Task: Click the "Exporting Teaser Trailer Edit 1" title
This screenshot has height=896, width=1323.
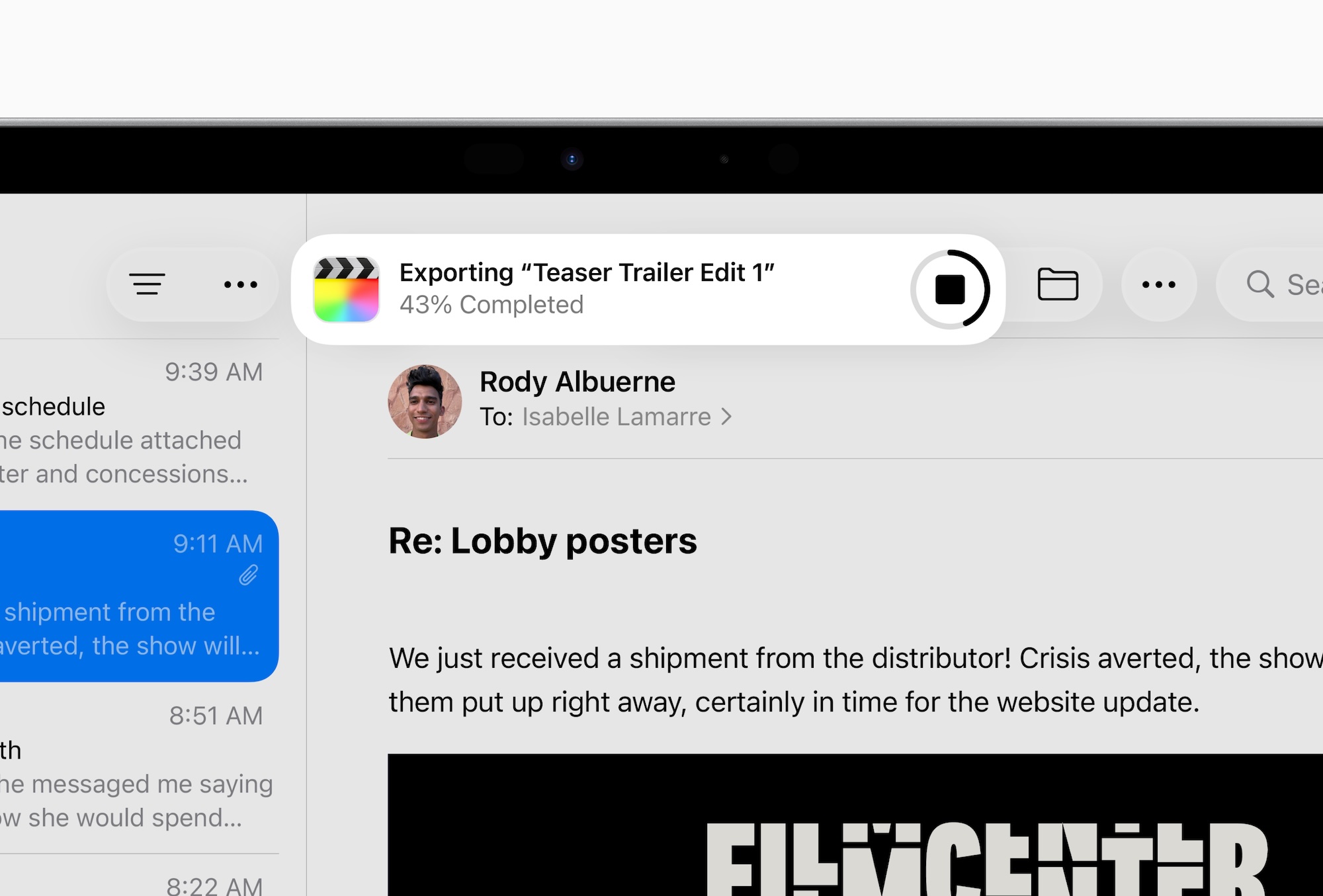Action: pos(587,272)
